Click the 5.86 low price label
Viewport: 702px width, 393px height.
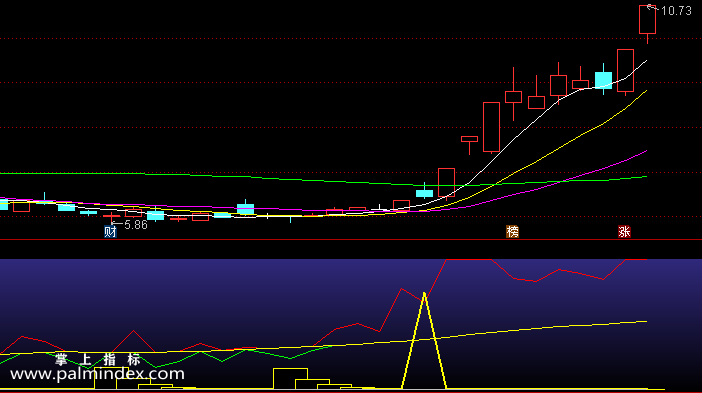click(x=136, y=225)
